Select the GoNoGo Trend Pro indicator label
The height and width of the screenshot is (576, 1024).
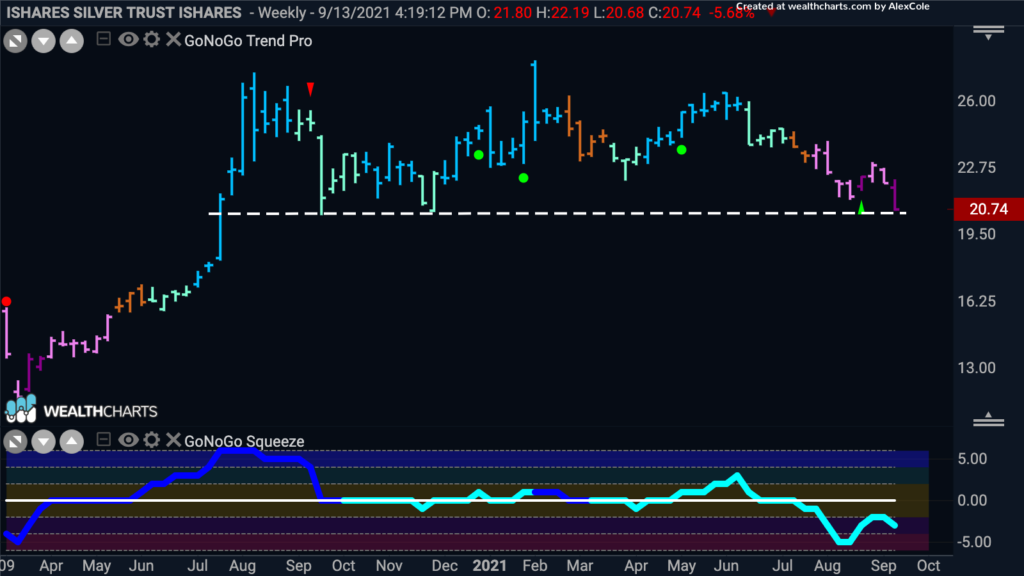click(248, 40)
